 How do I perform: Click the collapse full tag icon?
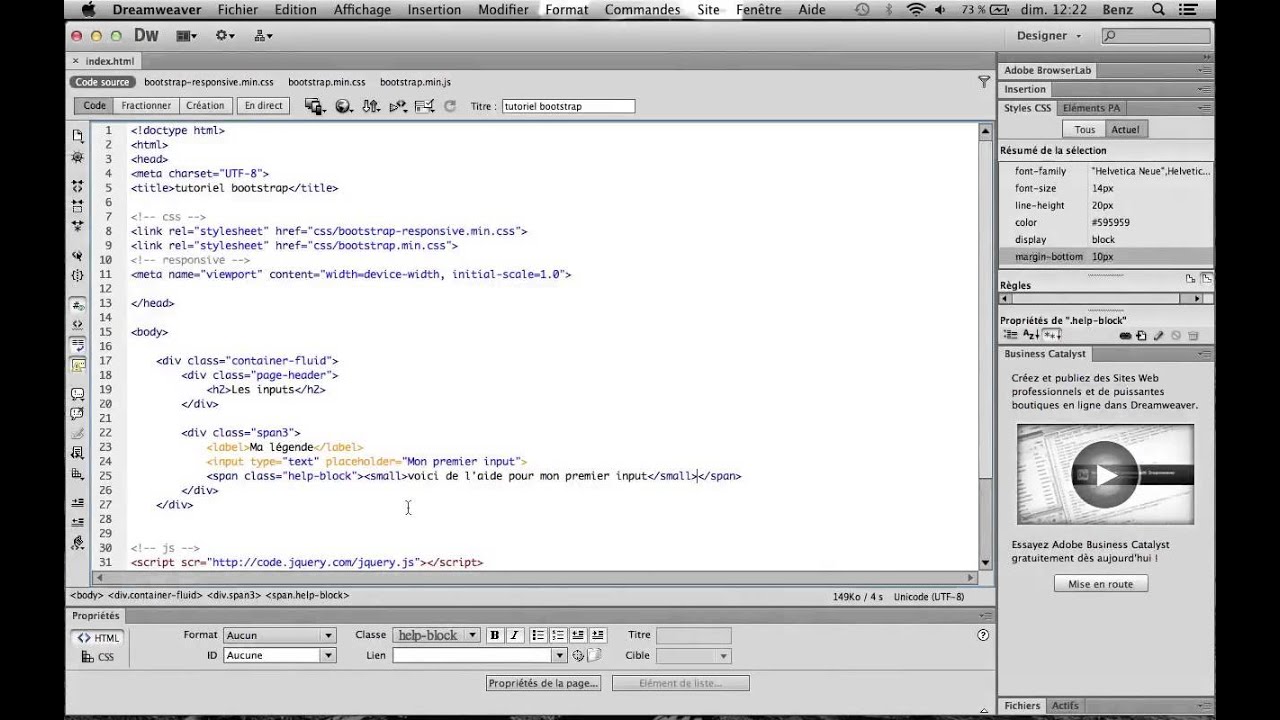pyautogui.click(x=78, y=186)
